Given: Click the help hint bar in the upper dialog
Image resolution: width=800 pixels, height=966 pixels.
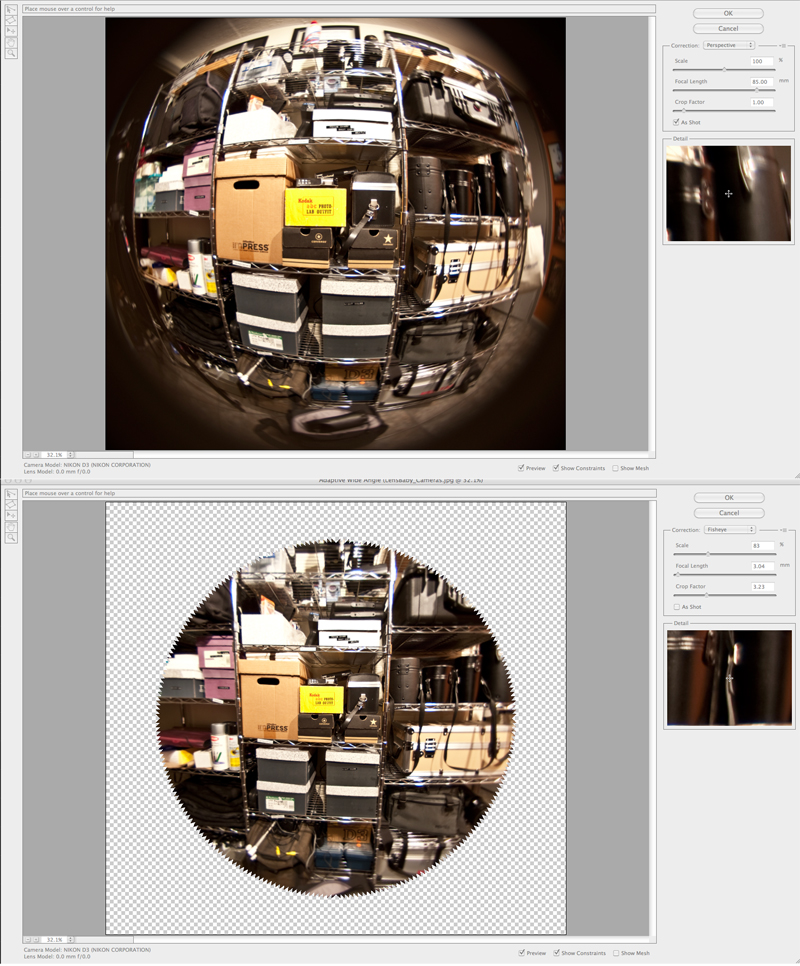Looking at the screenshot, I should [x=339, y=9].
